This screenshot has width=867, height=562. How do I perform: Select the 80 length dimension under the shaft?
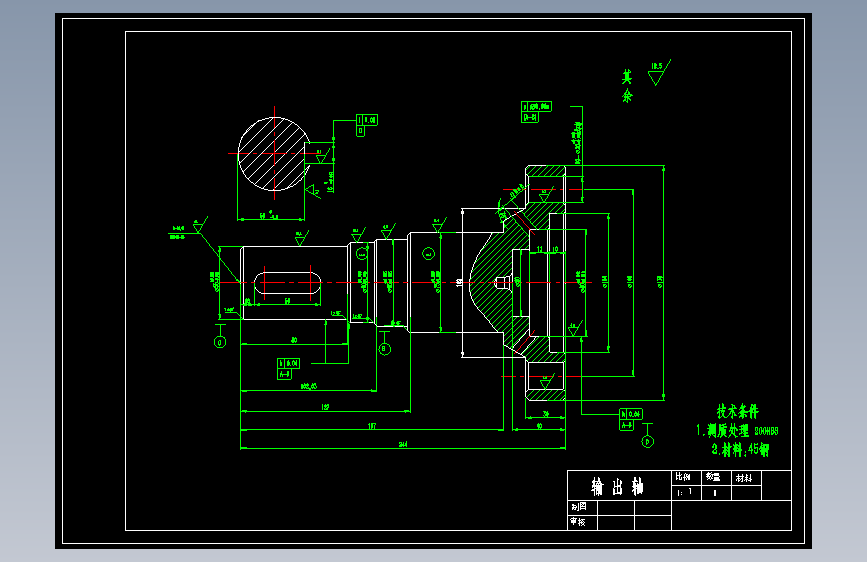(294, 340)
